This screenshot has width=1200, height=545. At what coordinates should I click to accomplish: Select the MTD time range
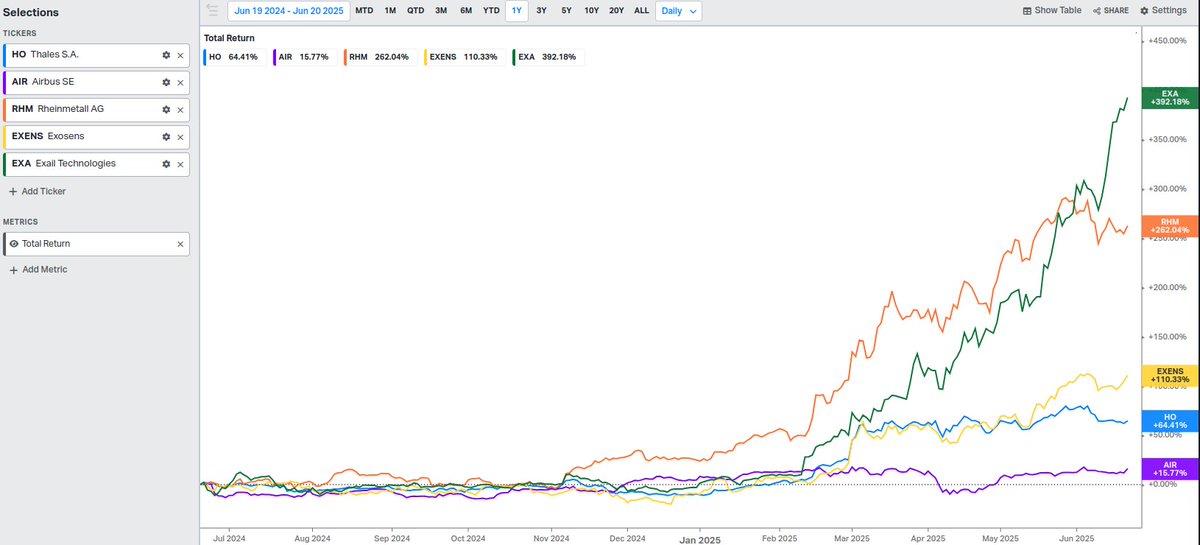coord(364,11)
